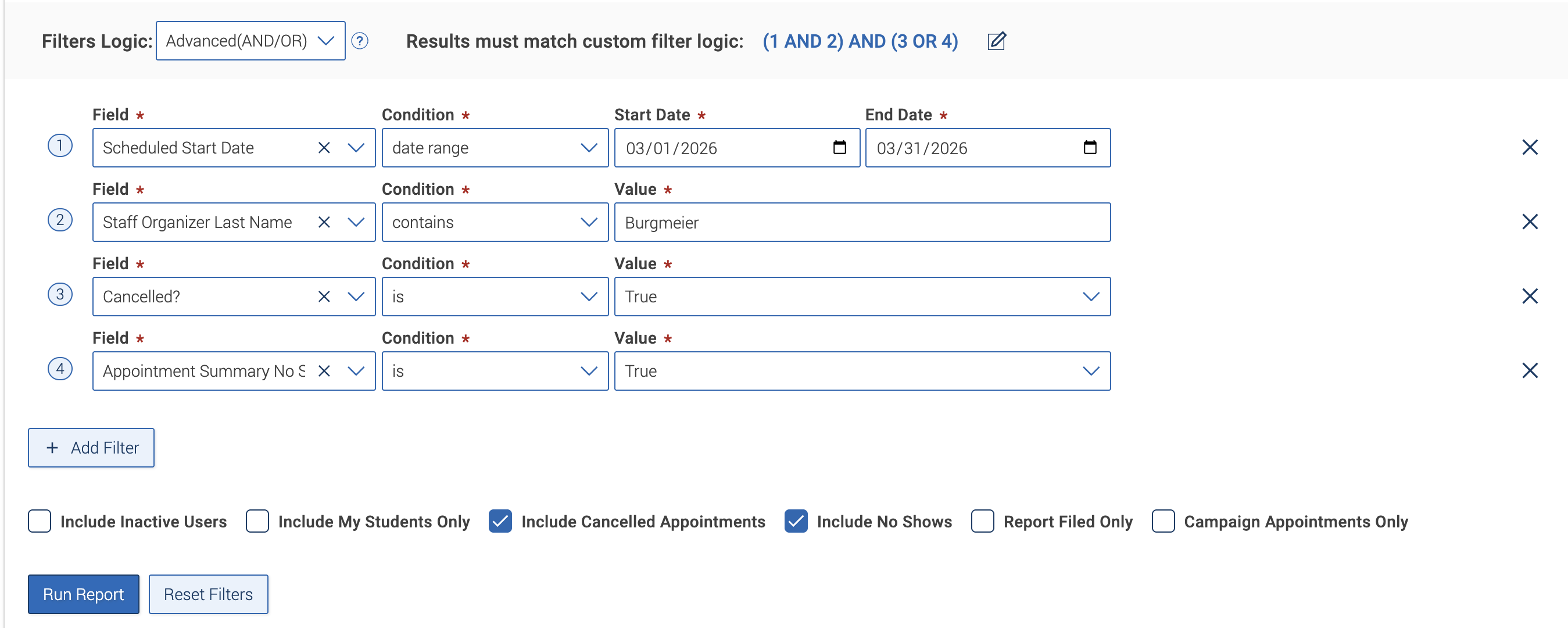
Task: Click the plus icon in Add Filter
Action: pos(52,448)
